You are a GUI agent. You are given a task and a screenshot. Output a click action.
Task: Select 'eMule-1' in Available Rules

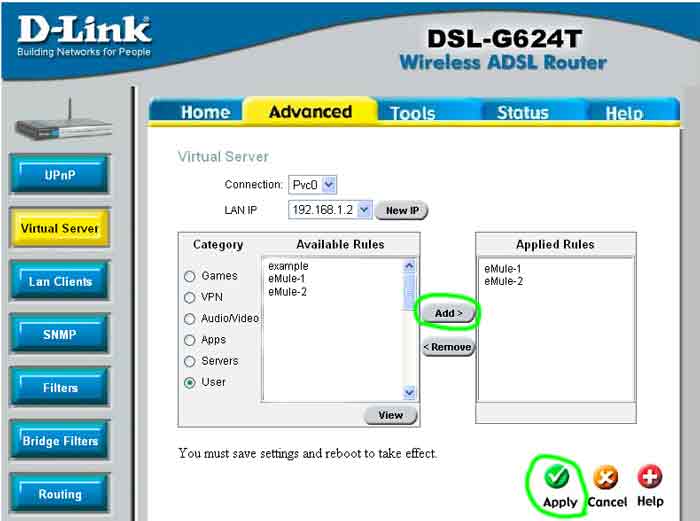(287, 279)
